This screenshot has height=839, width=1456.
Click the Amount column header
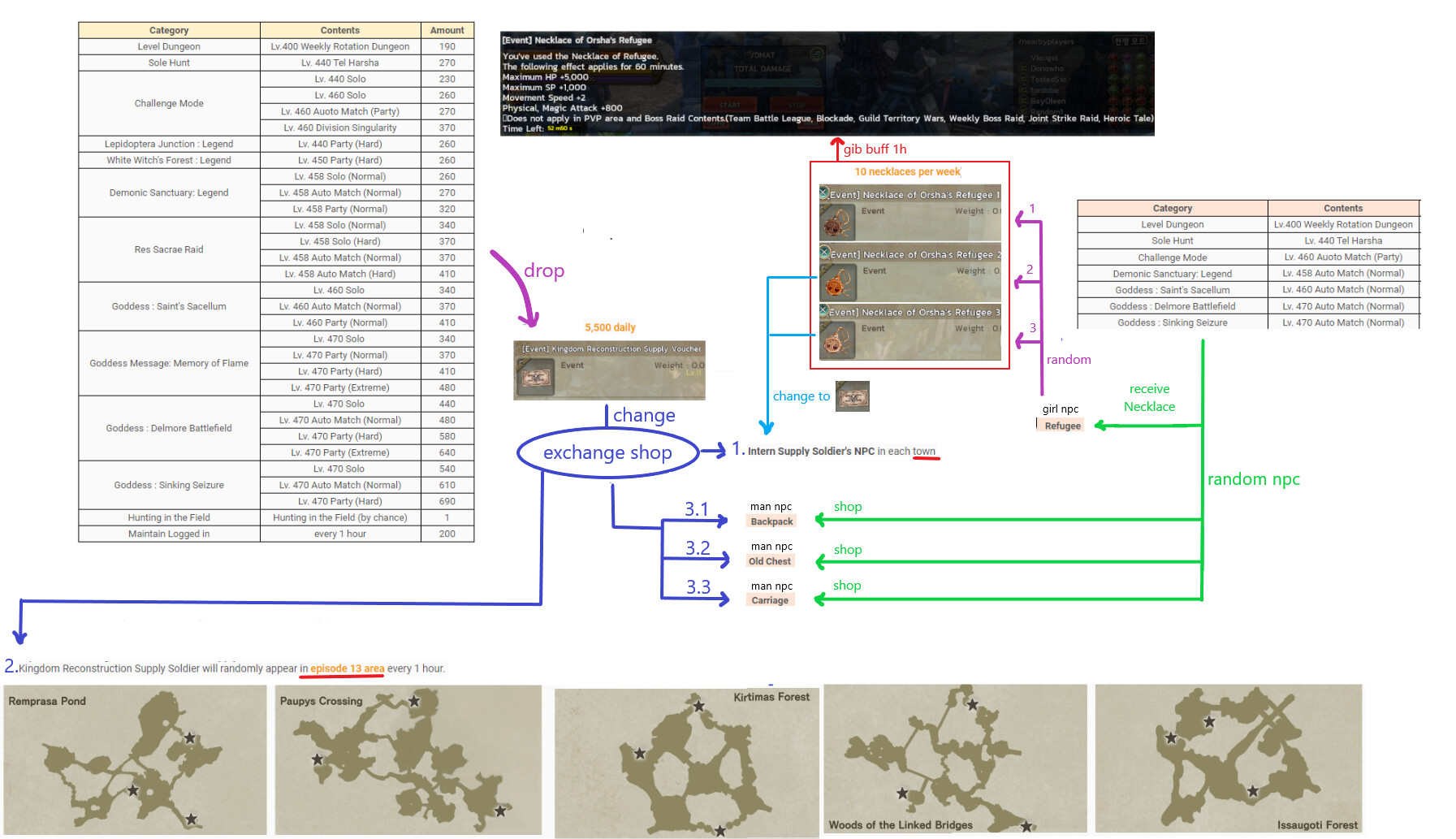click(x=447, y=30)
